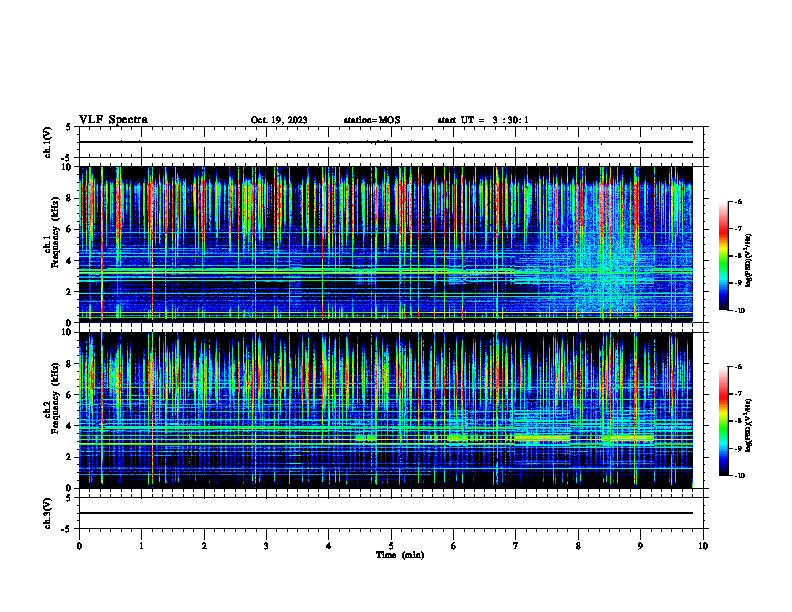Click the ch.3 waveform trace line
Viewport: 792px width, 612px height.
[385, 513]
